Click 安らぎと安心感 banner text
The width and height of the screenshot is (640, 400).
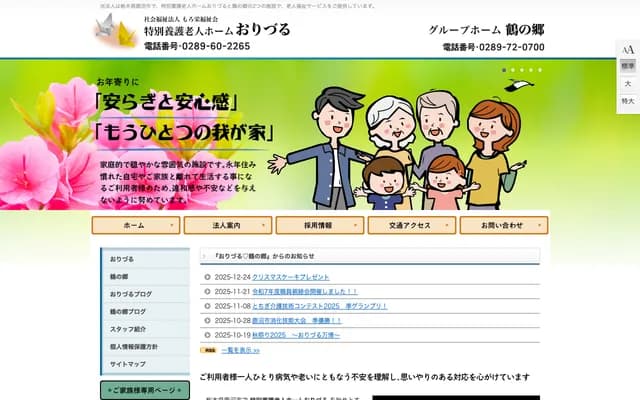(x=167, y=102)
